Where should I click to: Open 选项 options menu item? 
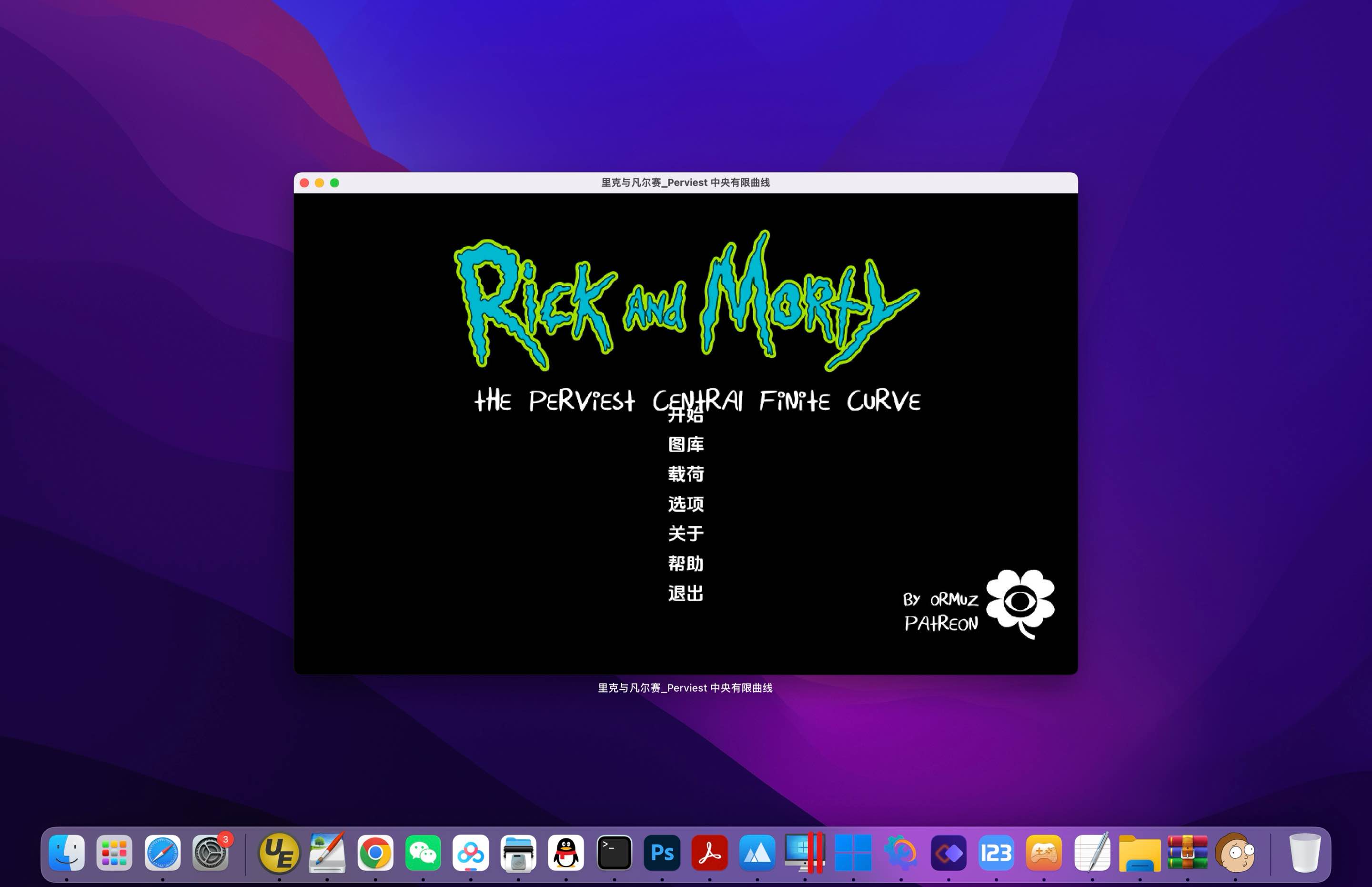click(686, 504)
